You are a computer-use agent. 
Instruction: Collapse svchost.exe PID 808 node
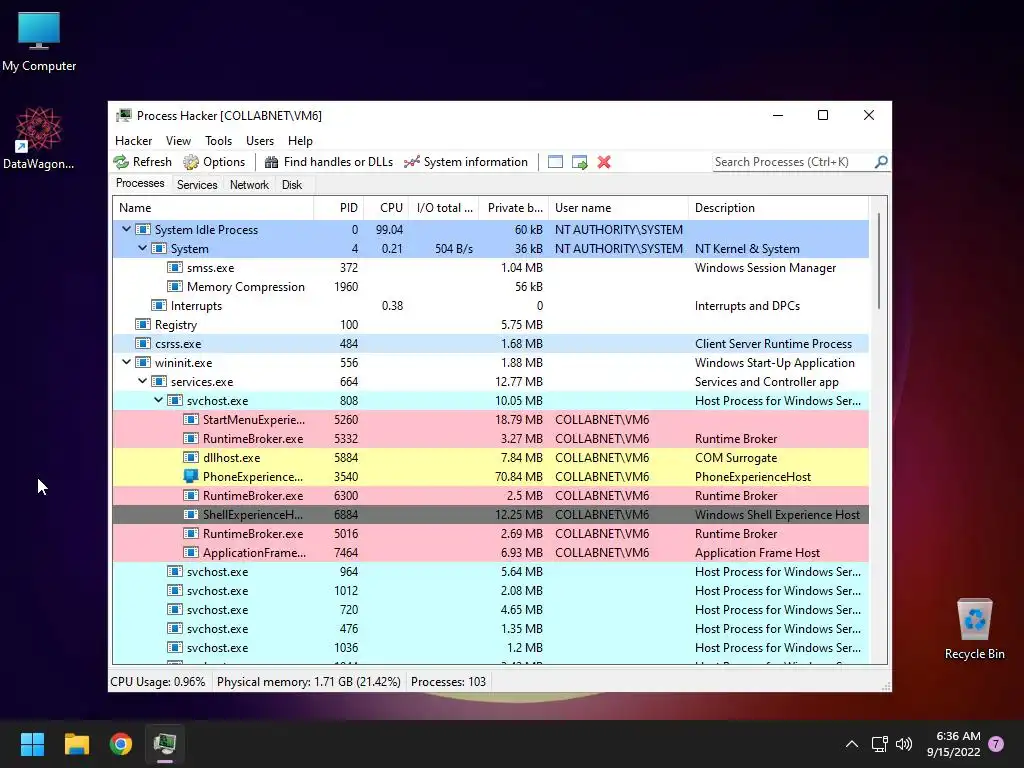coord(159,400)
